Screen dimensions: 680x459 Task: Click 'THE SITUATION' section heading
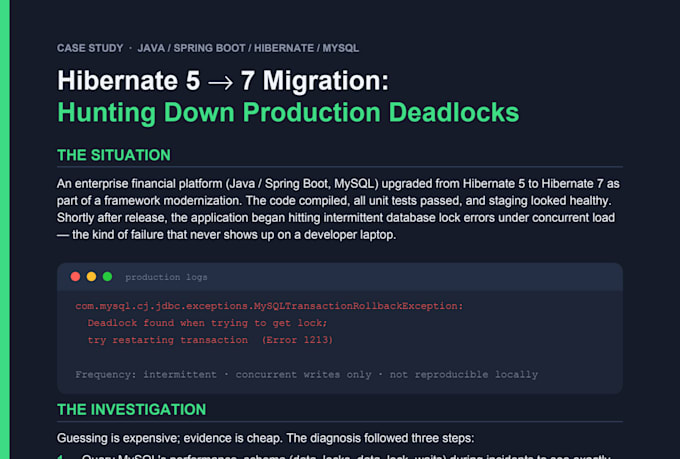click(x=114, y=155)
